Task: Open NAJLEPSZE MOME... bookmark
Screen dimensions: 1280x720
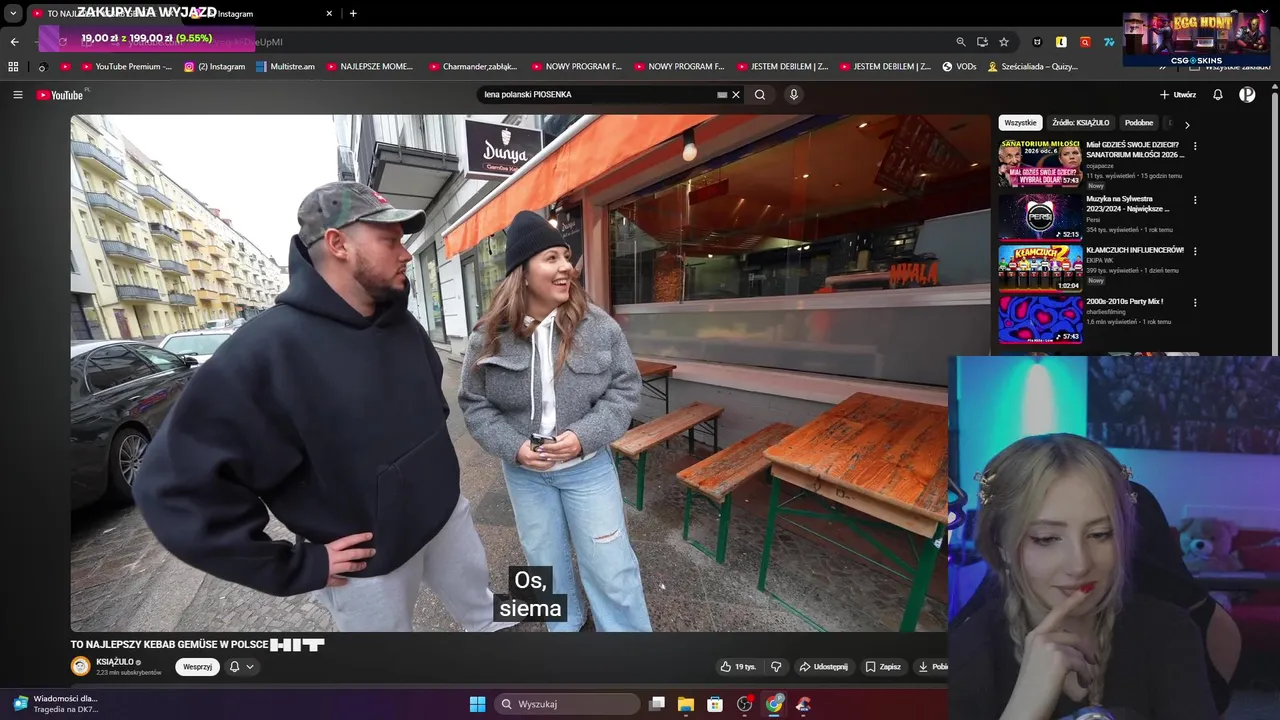Action: point(369,67)
